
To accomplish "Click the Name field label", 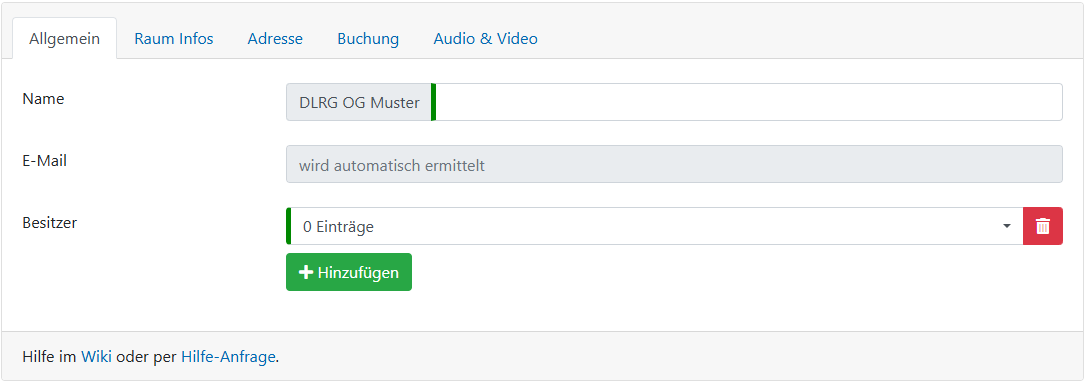I will pyautogui.click(x=44, y=99).
